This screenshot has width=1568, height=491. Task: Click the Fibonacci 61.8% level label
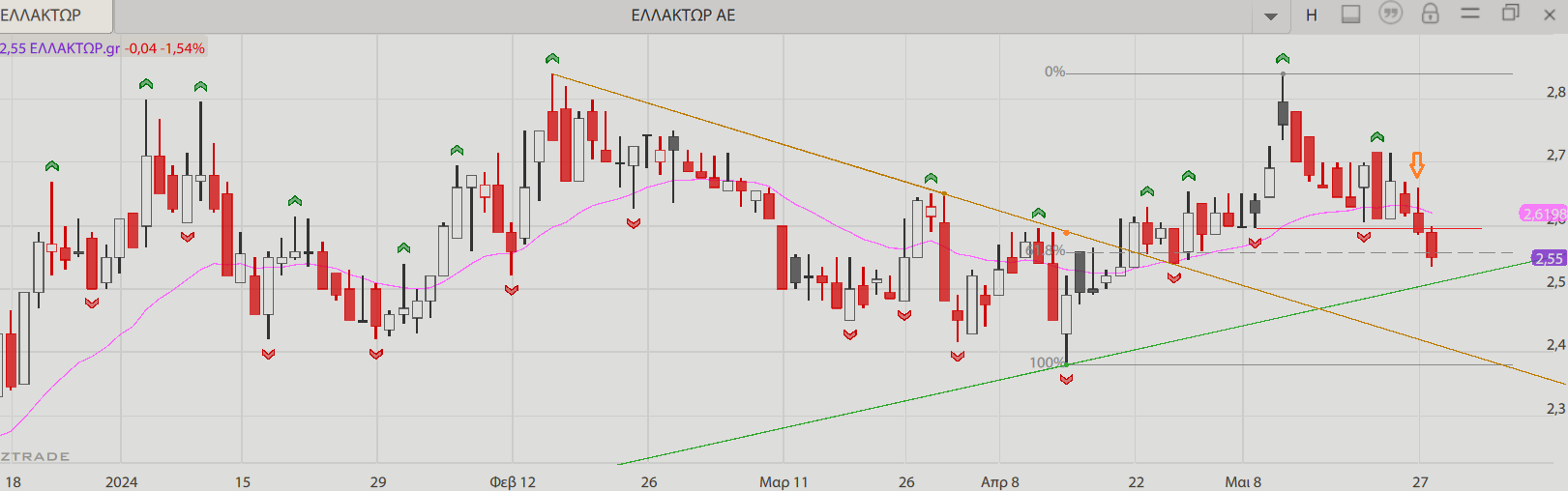[x=1046, y=251]
